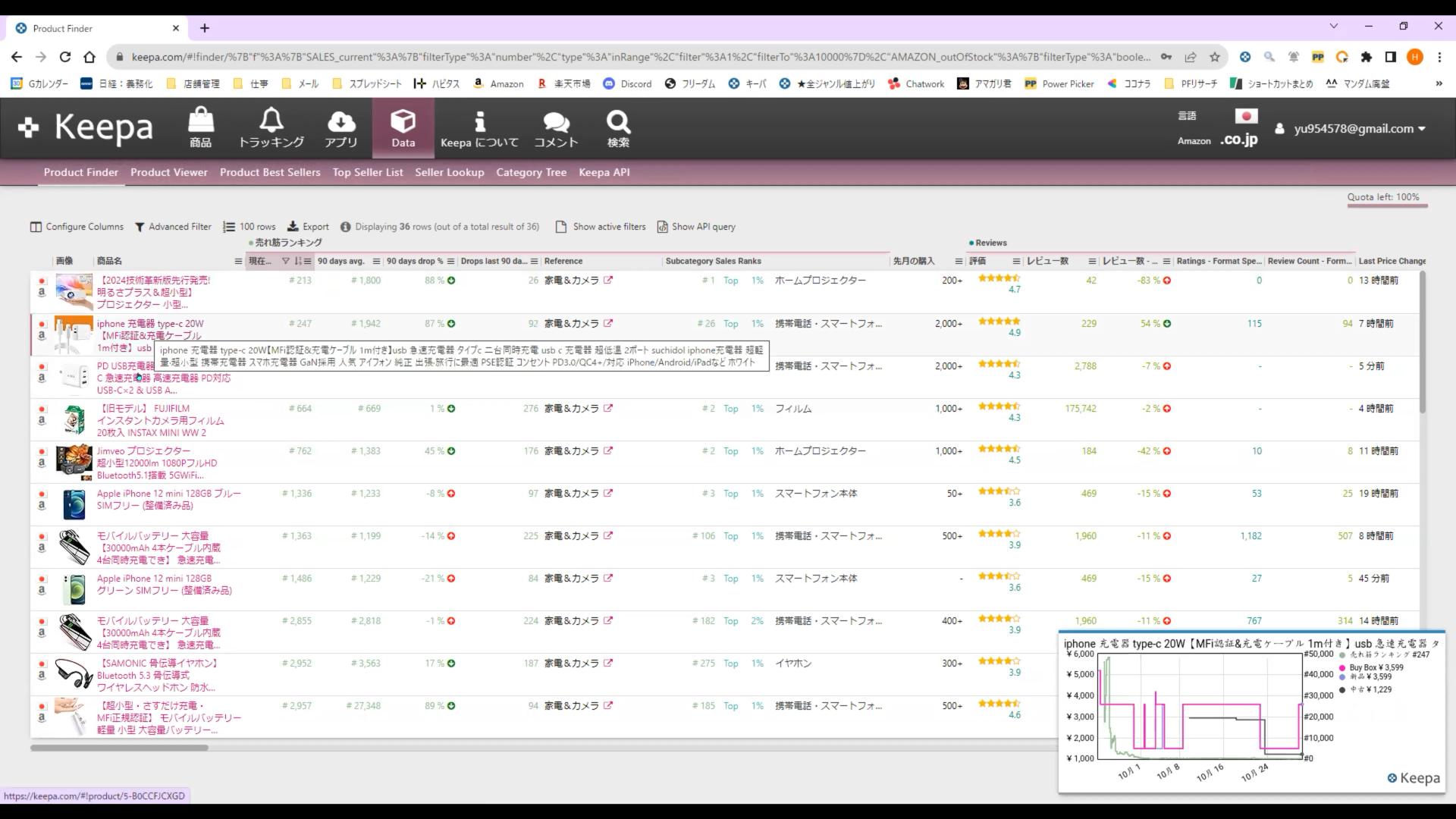Image resolution: width=1456 pixels, height=819 pixels.
Task: Click Advanced Filter funnel
Action: [x=173, y=227]
